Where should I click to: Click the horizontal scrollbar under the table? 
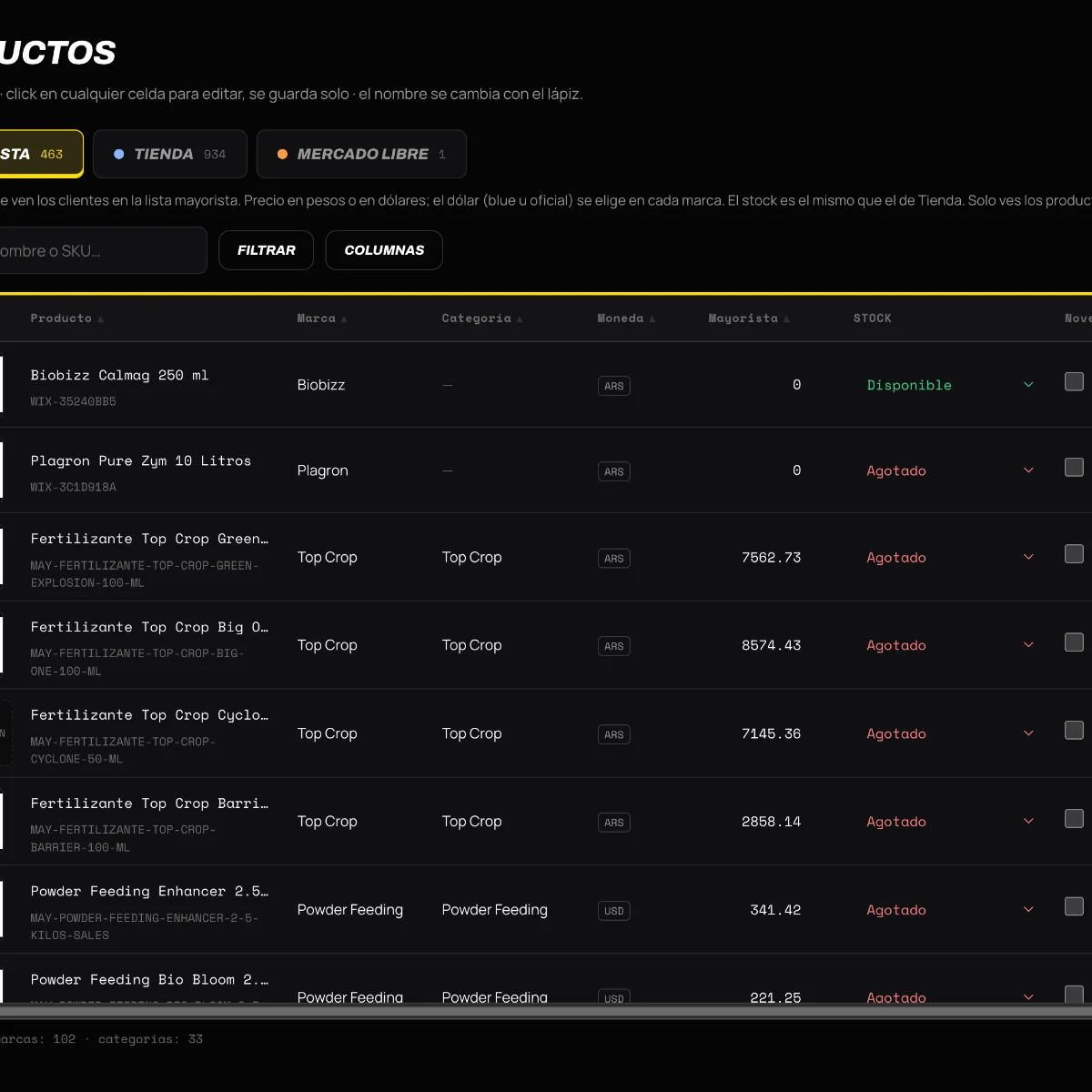(x=546, y=1011)
